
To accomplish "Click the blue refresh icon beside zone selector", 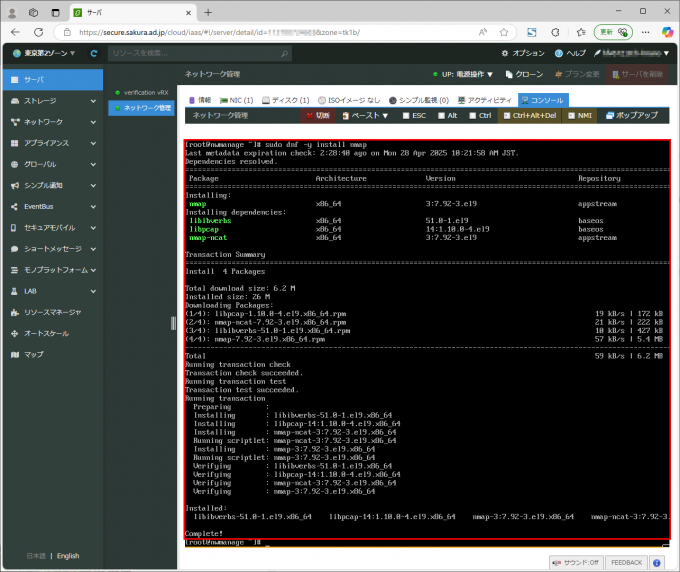I will (x=94, y=53).
